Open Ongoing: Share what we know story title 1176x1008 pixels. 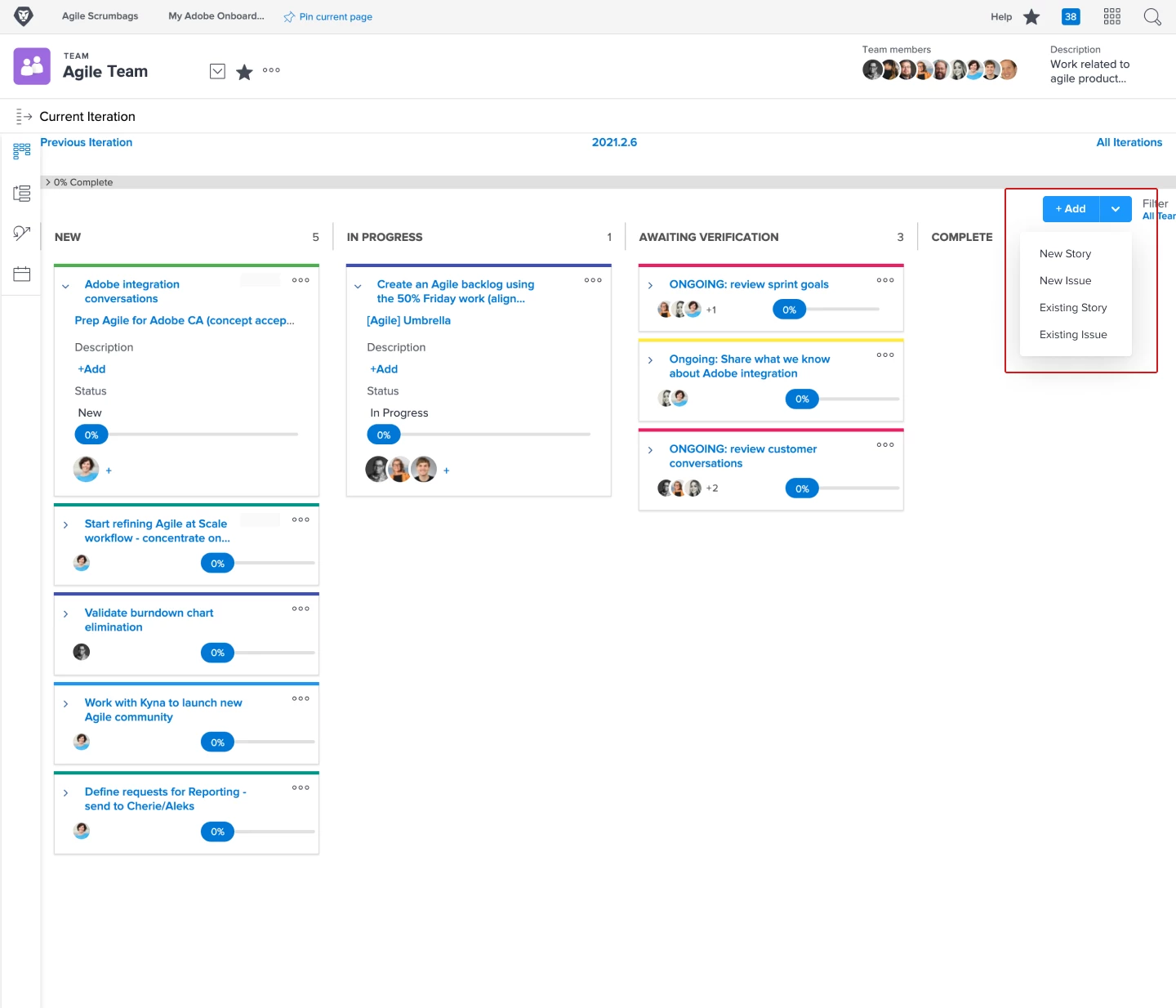click(750, 366)
